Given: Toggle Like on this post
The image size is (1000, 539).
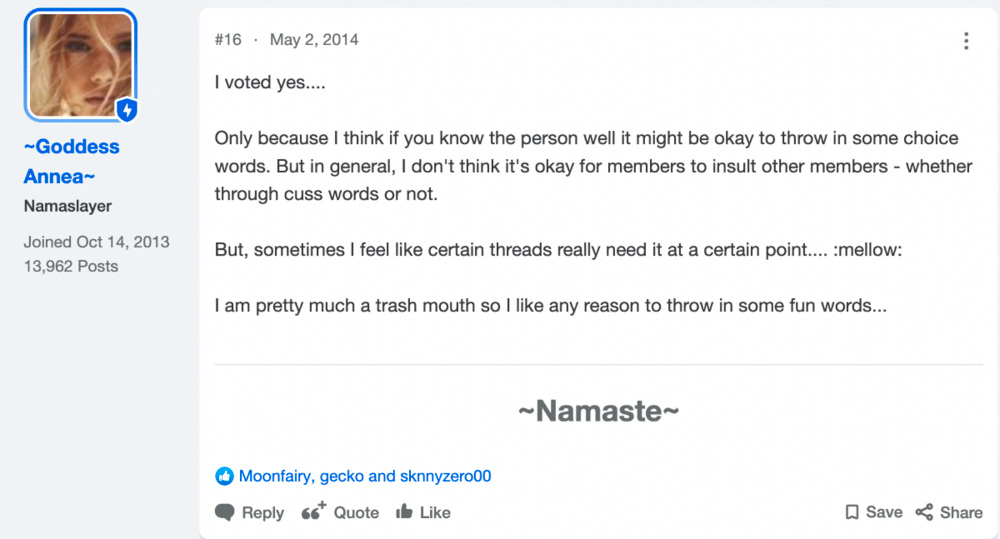Looking at the screenshot, I should point(423,512).
